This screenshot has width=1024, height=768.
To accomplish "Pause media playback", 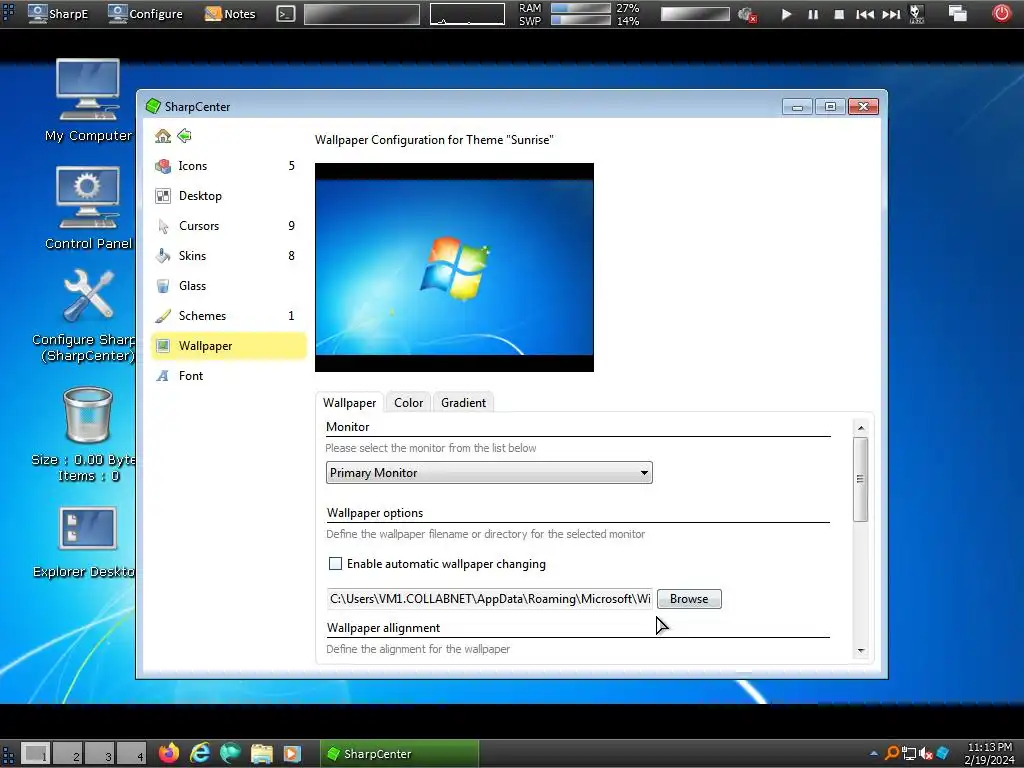I will pyautogui.click(x=813, y=14).
